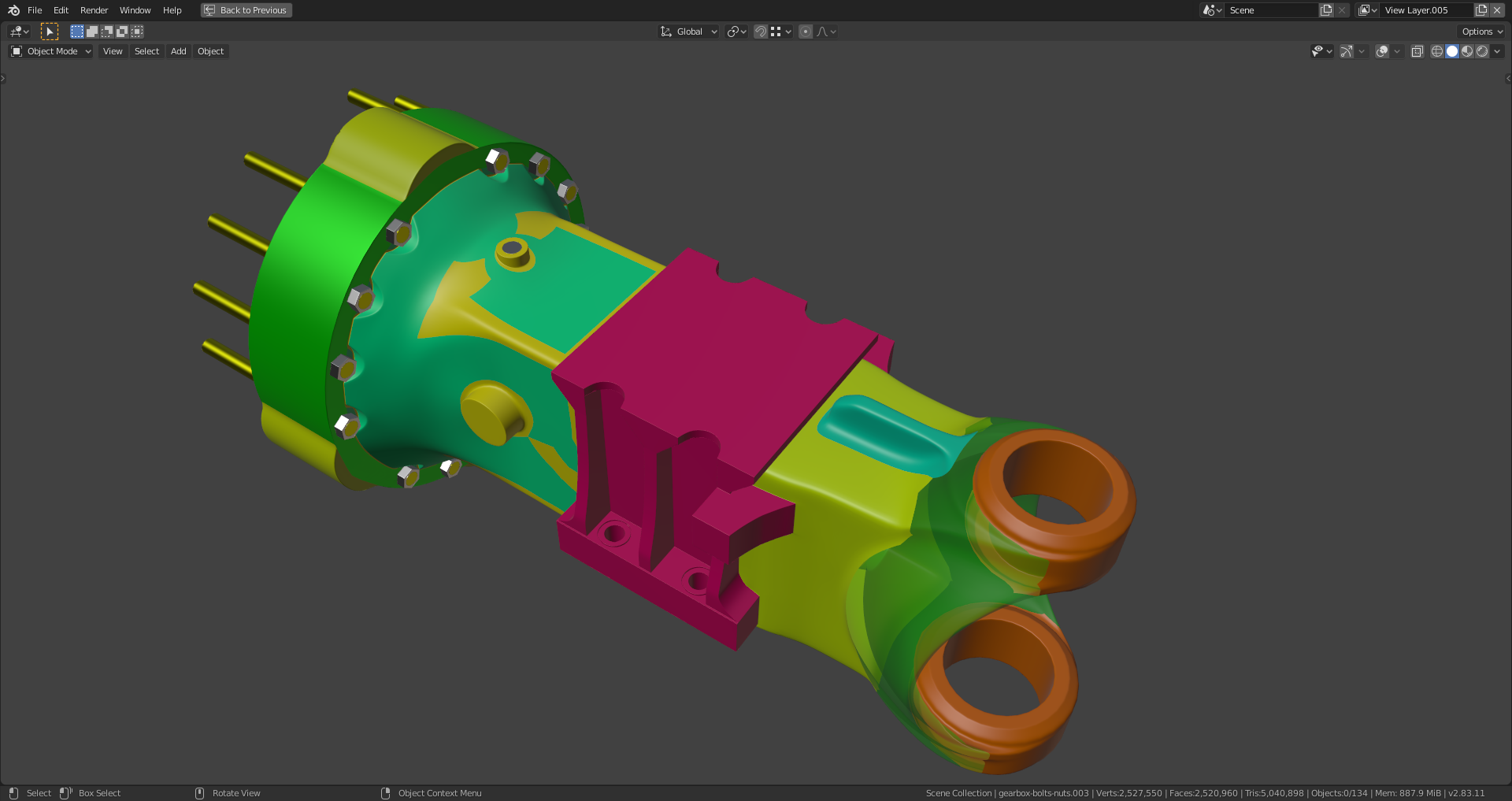Image resolution: width=1512 pixels, height=801 pixels.
Task: Open the Render menu
Action: (x=94, y=10)
